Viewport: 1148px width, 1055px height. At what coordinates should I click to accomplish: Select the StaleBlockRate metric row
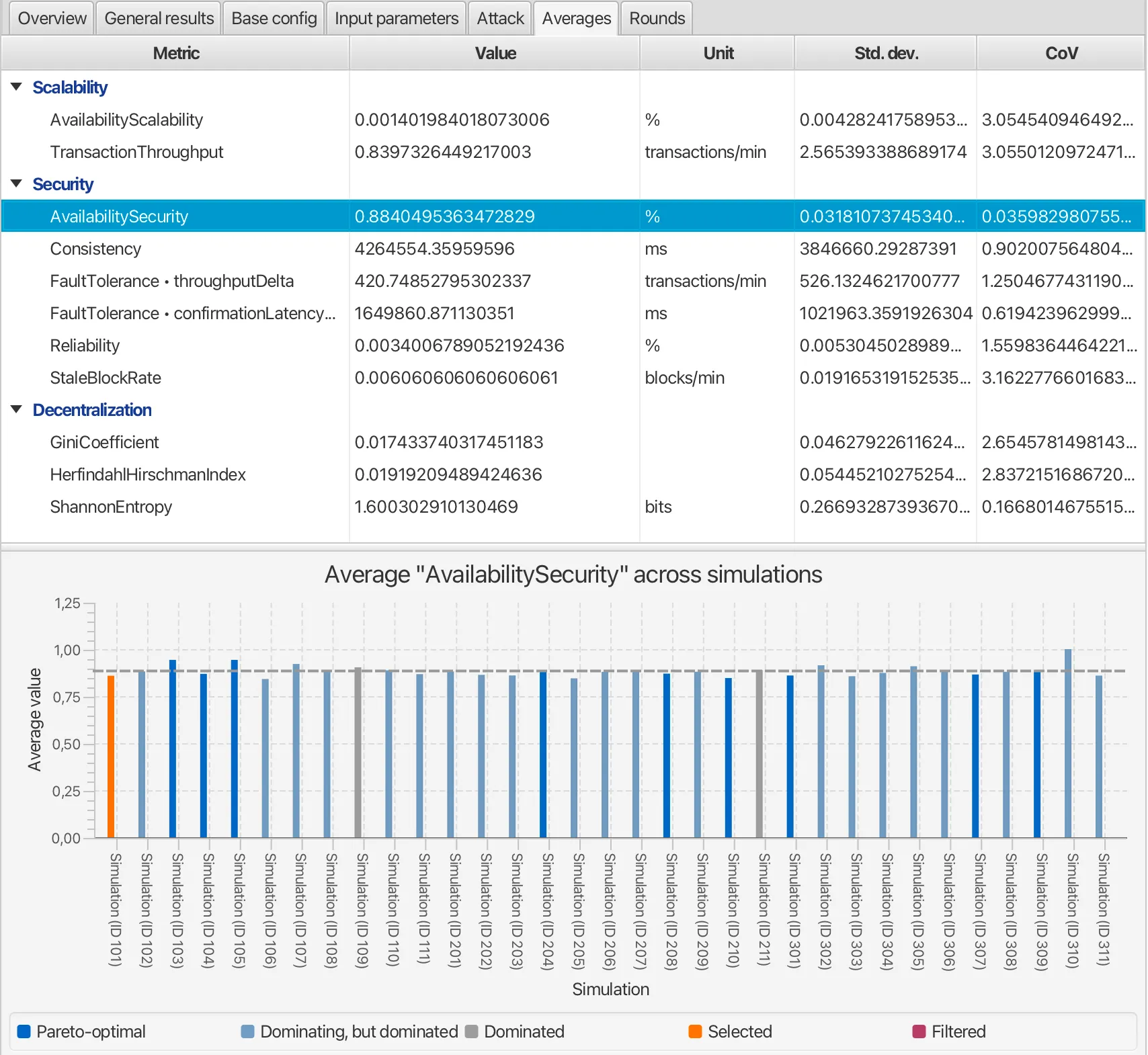573,378
